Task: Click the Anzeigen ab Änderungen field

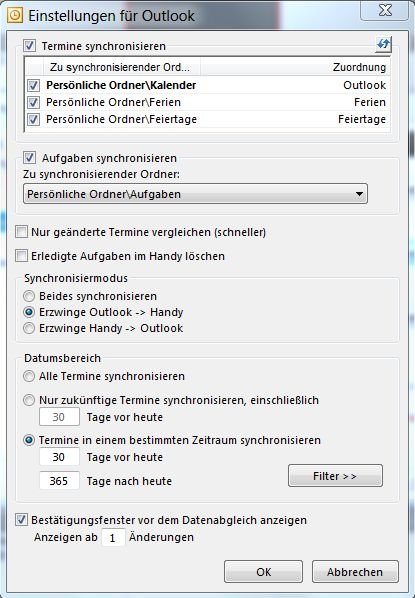Action: pyautogui.click(x=113, y=537)
